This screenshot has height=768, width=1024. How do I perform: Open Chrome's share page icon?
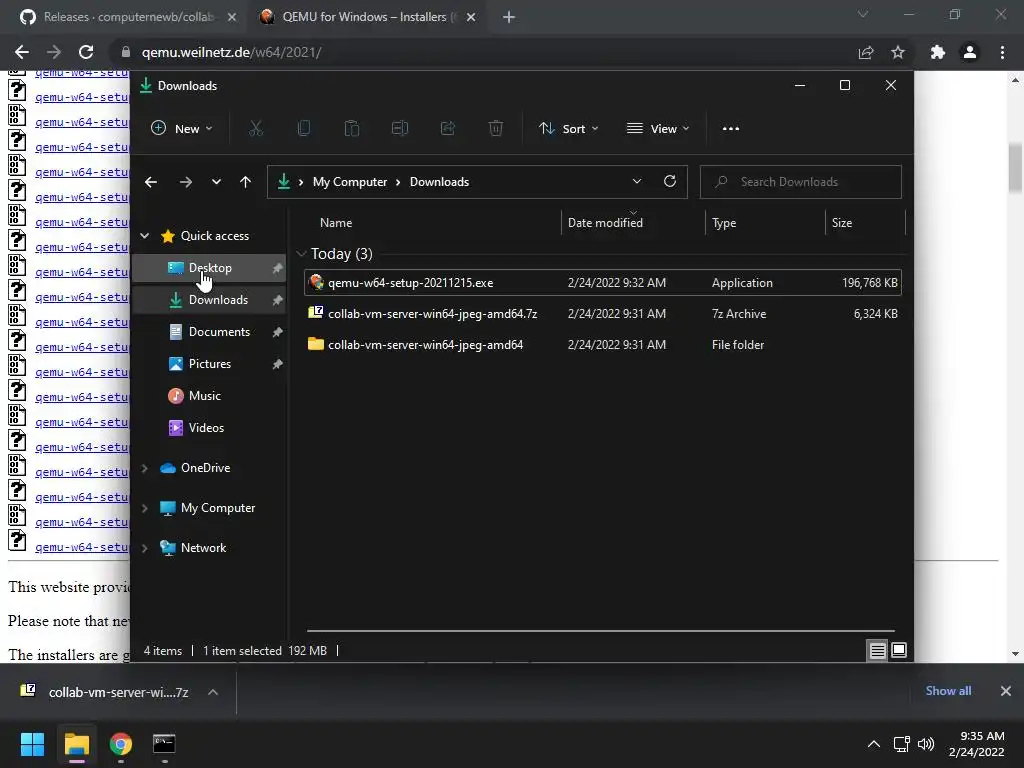[x=866, y=52]
